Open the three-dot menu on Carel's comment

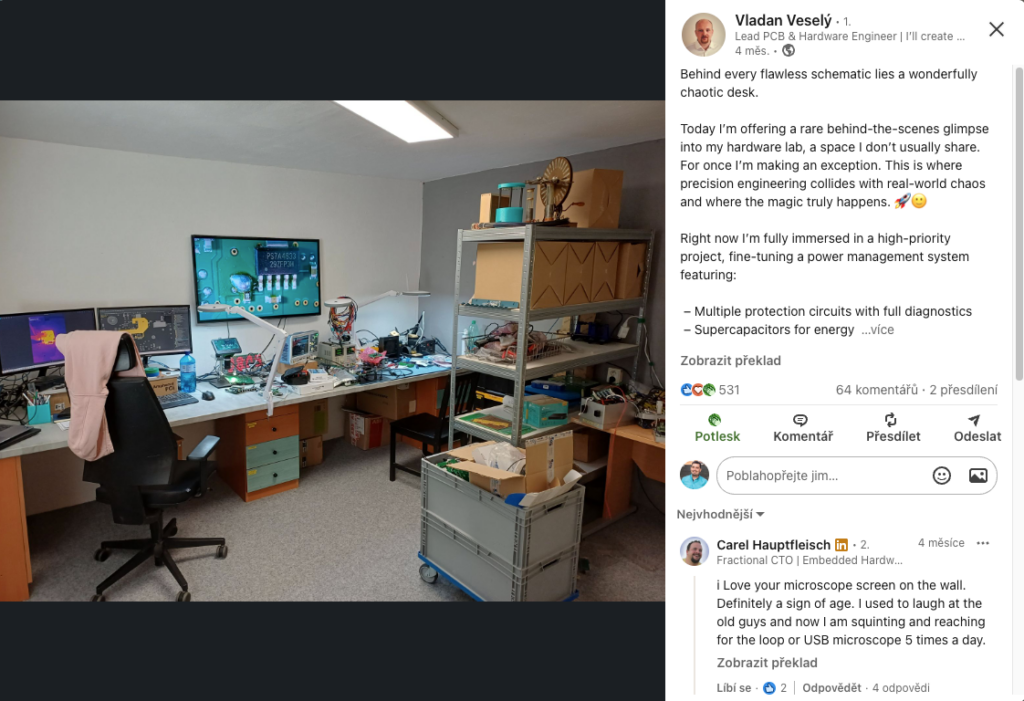983,543
